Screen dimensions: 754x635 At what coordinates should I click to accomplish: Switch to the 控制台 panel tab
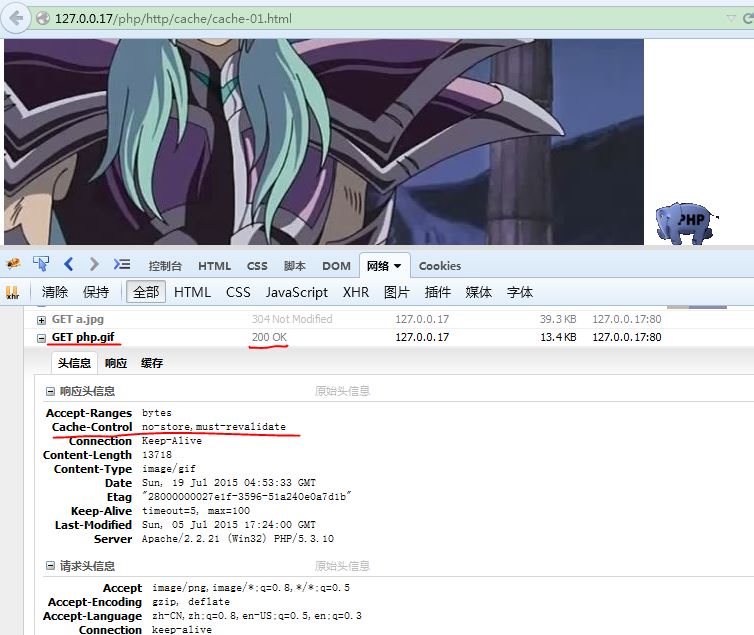click(165, 266)
